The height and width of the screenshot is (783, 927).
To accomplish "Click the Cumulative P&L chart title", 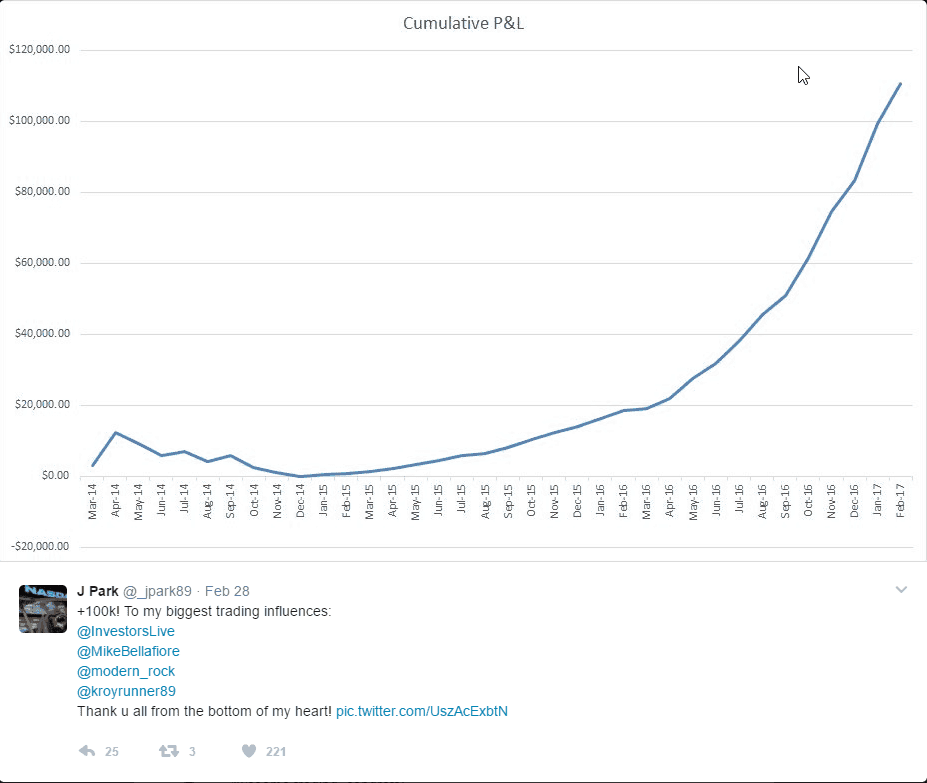I will (463, 23).
